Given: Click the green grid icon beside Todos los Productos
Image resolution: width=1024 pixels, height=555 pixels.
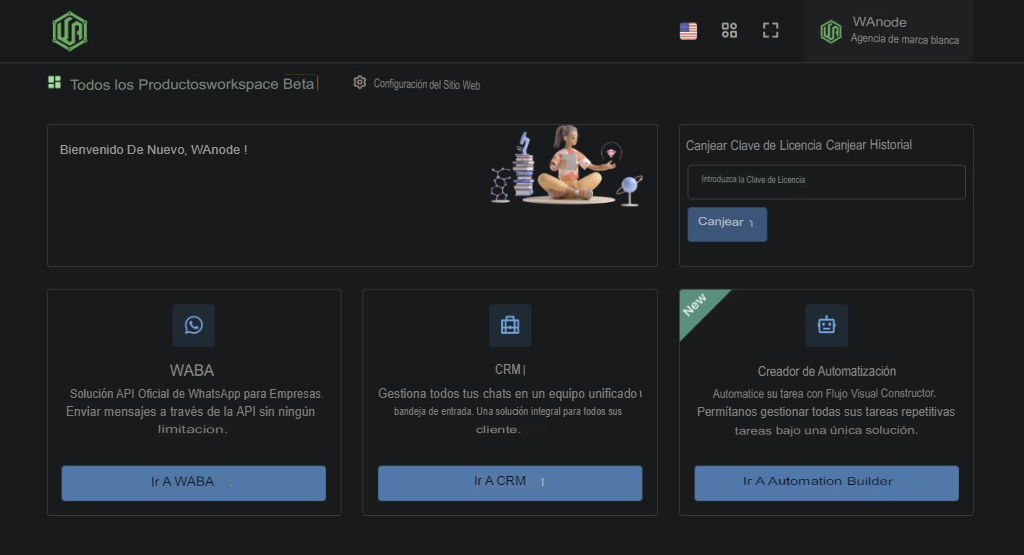Looking at the screenshot, I should click(x=54, y=82).
